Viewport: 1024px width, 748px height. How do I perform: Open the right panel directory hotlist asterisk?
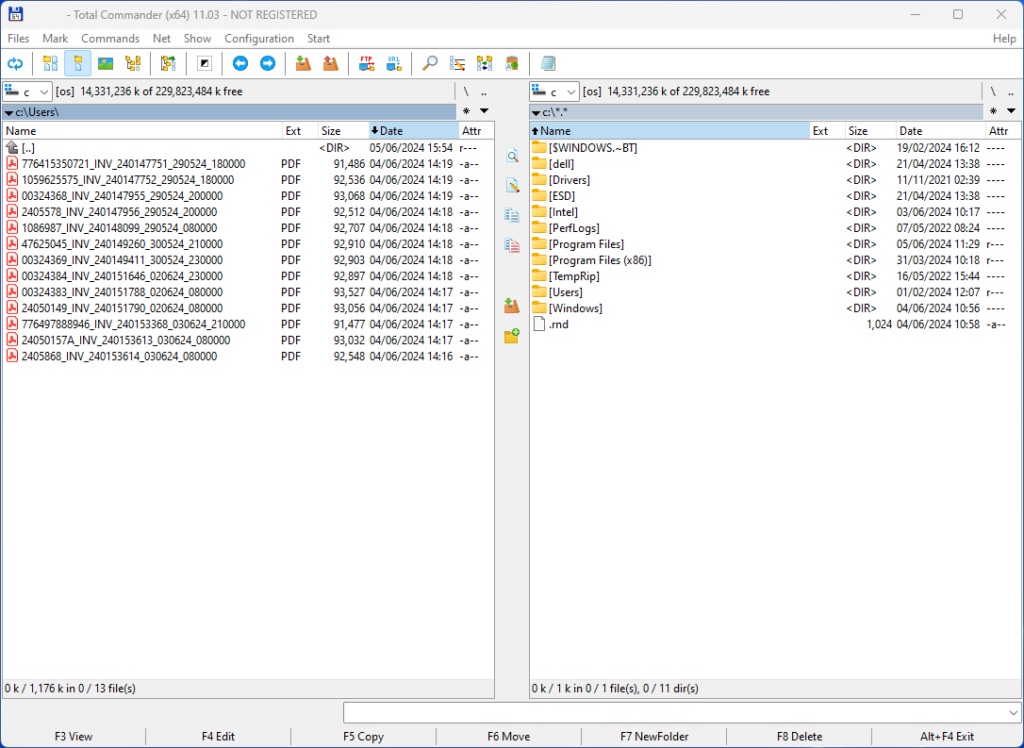[x=993, y=111]
